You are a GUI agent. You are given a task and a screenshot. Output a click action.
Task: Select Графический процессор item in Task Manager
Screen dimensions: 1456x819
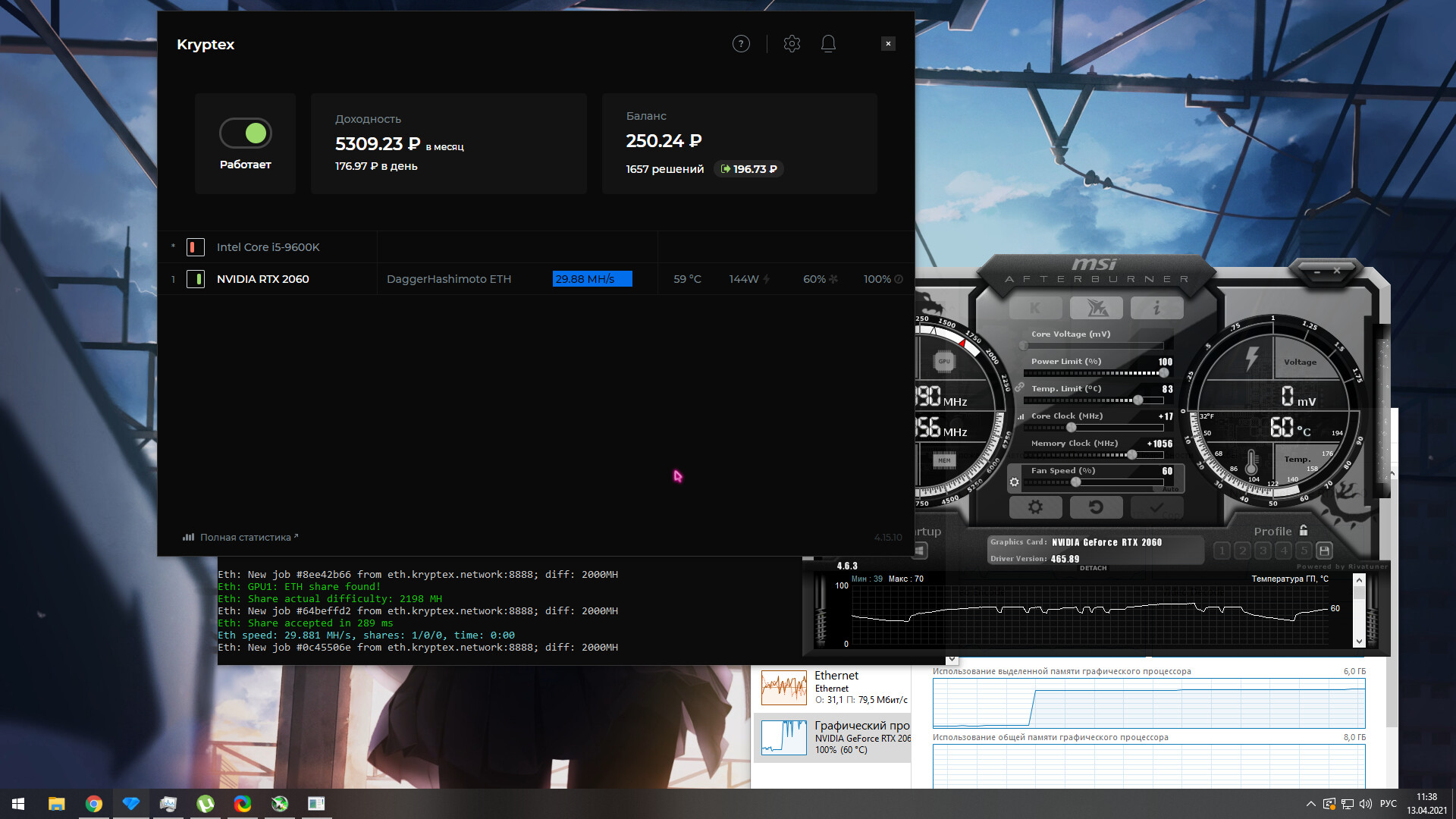tap(833, 737)
